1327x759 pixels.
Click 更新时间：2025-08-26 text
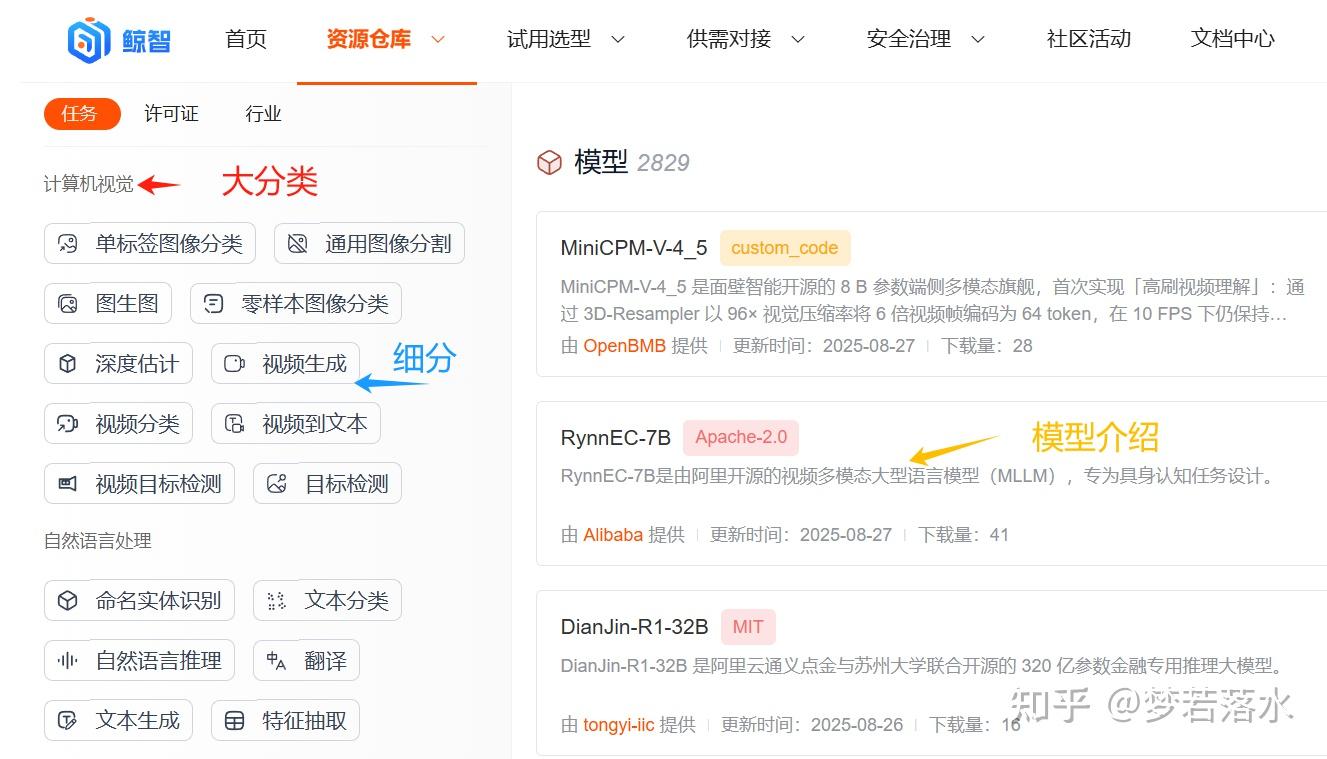pyautogui.click(x=812, y=725)
